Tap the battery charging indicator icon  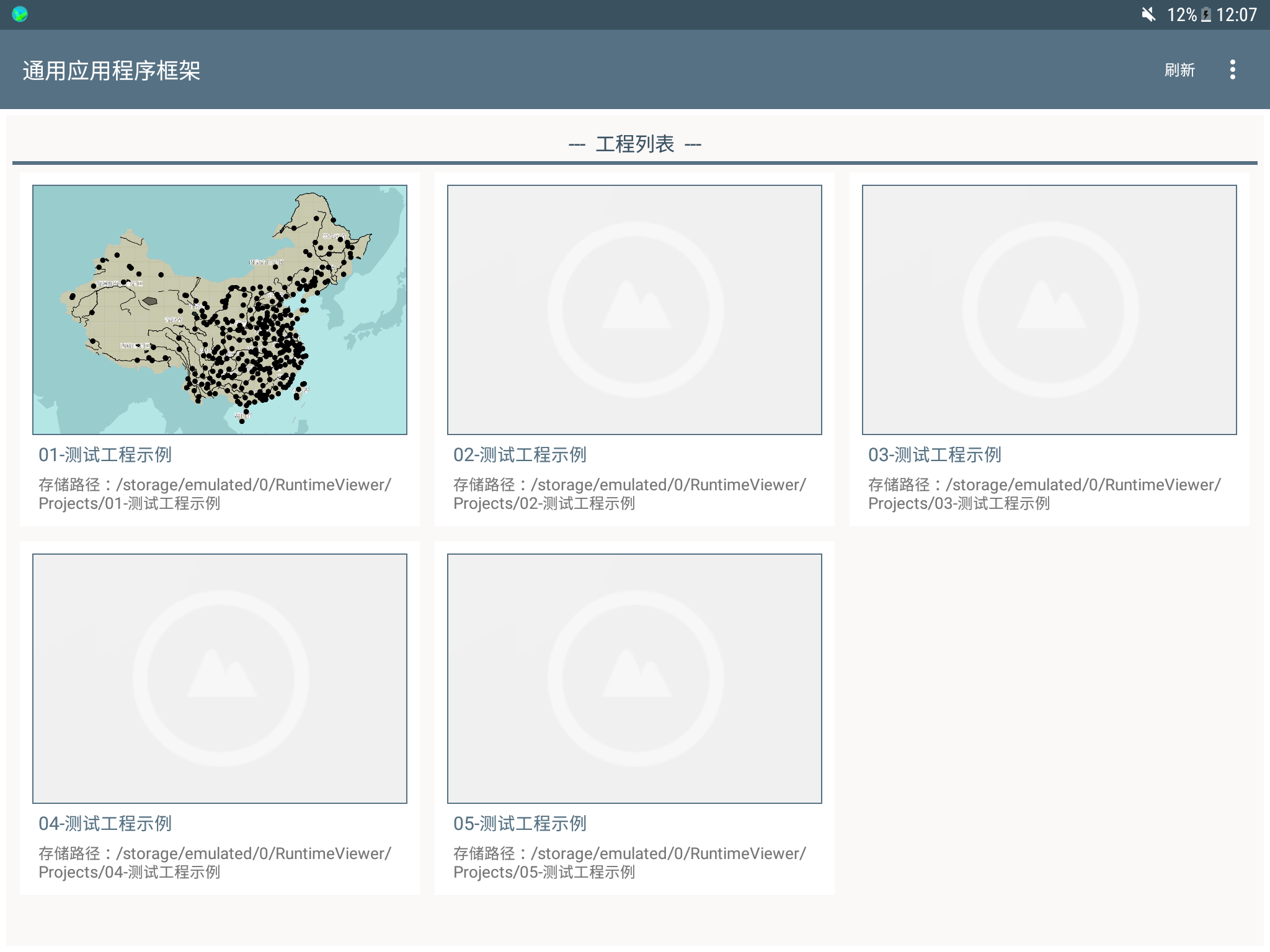[1206, 15]
